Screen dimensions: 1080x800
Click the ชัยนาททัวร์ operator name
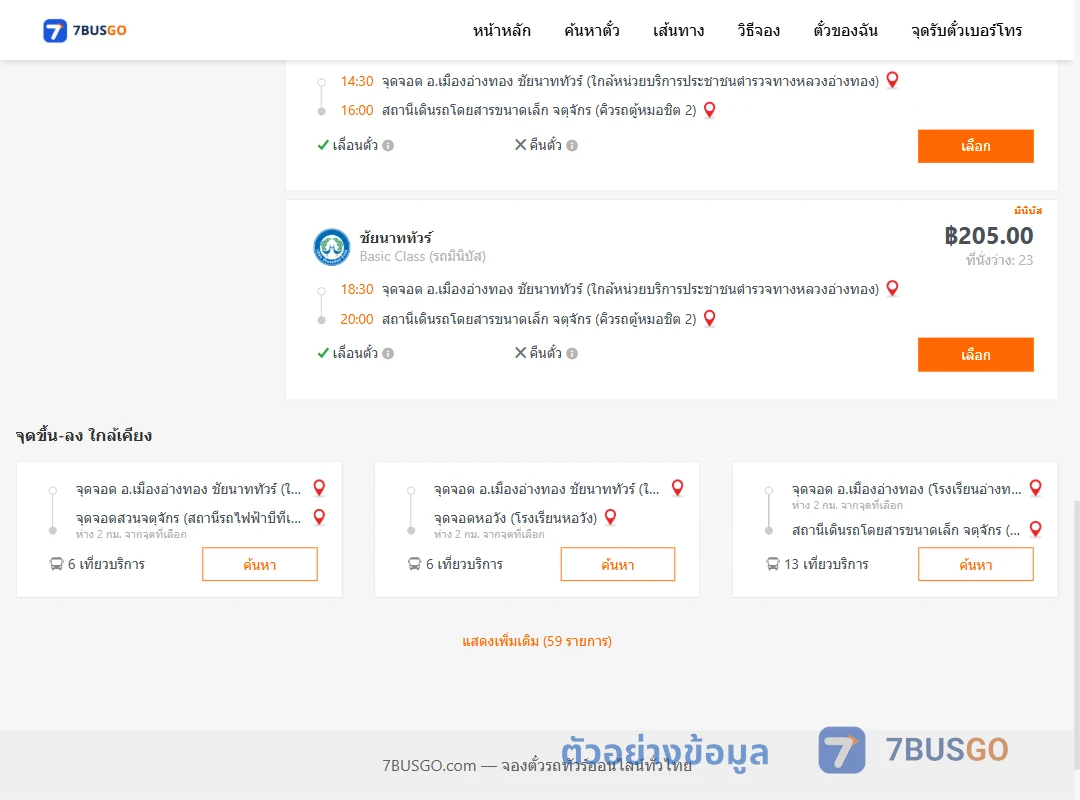click(396, 238)
